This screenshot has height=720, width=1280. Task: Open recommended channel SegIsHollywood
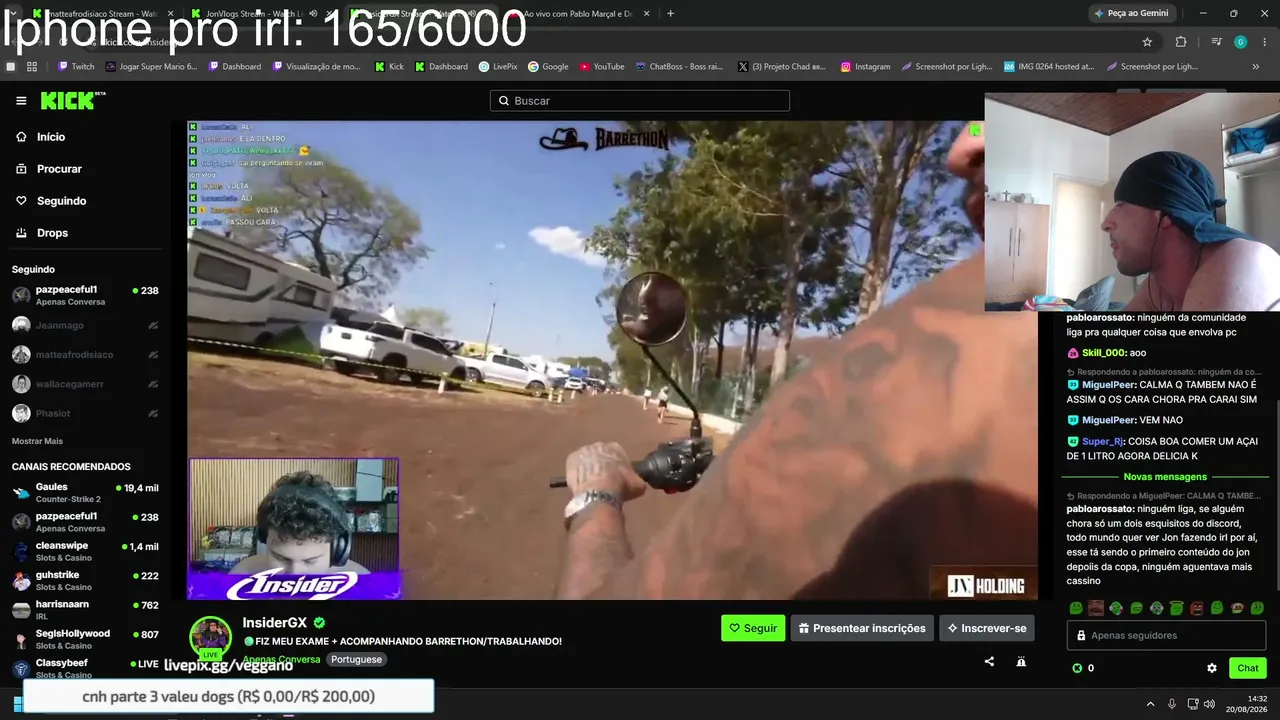point(86,639)
